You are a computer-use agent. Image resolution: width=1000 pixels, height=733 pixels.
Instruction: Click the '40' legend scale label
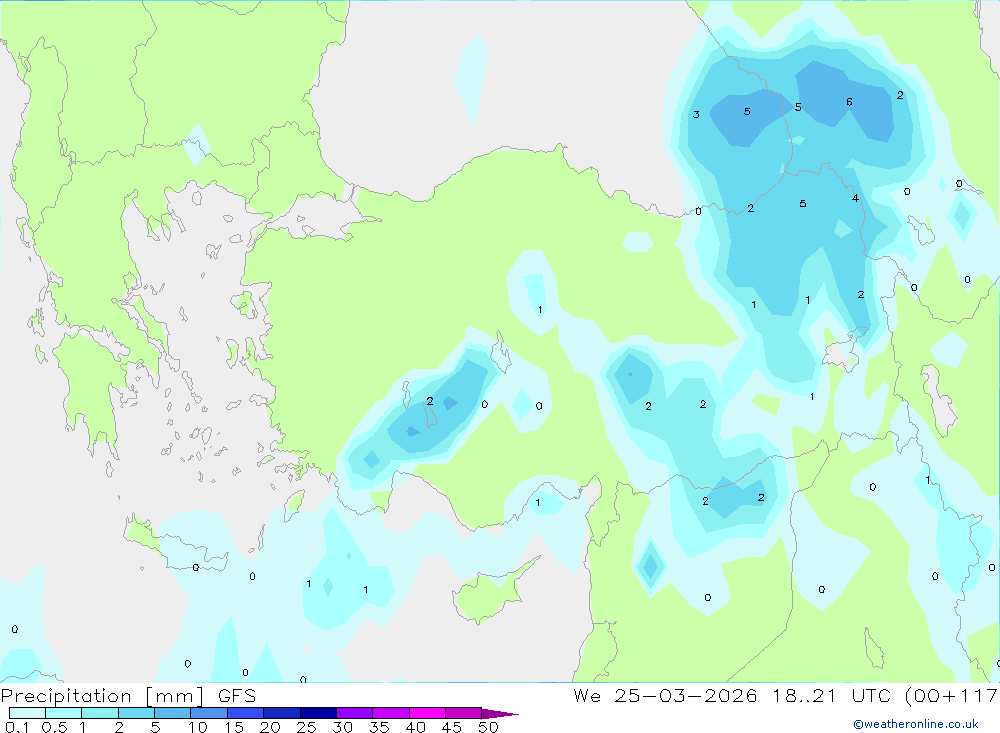point(415,727)
